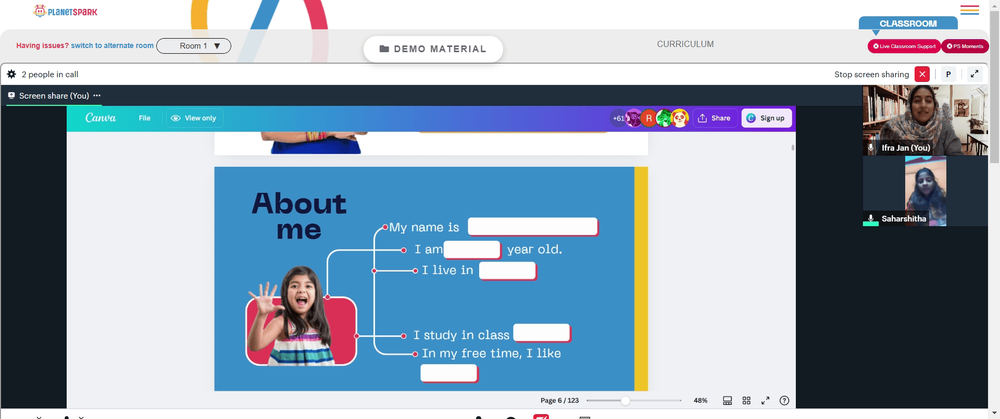Screen dimensions: 1000x419
Task: Enter Canva fullscreen presentation icon
Action: tap(765, 401)
